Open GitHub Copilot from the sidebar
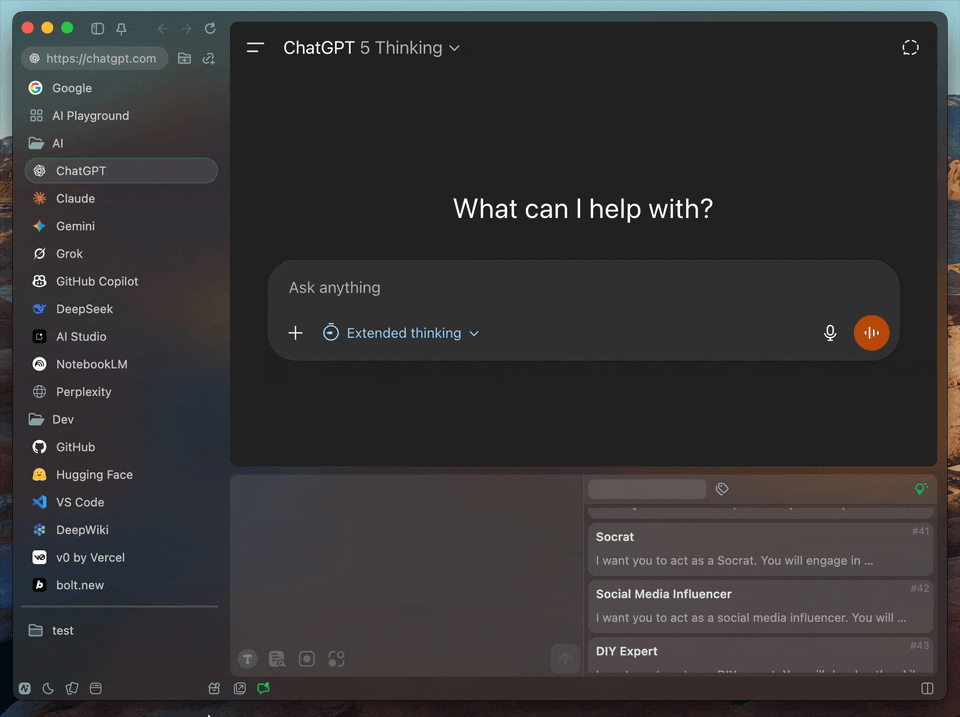960x717 pixels. pos(121,281)
